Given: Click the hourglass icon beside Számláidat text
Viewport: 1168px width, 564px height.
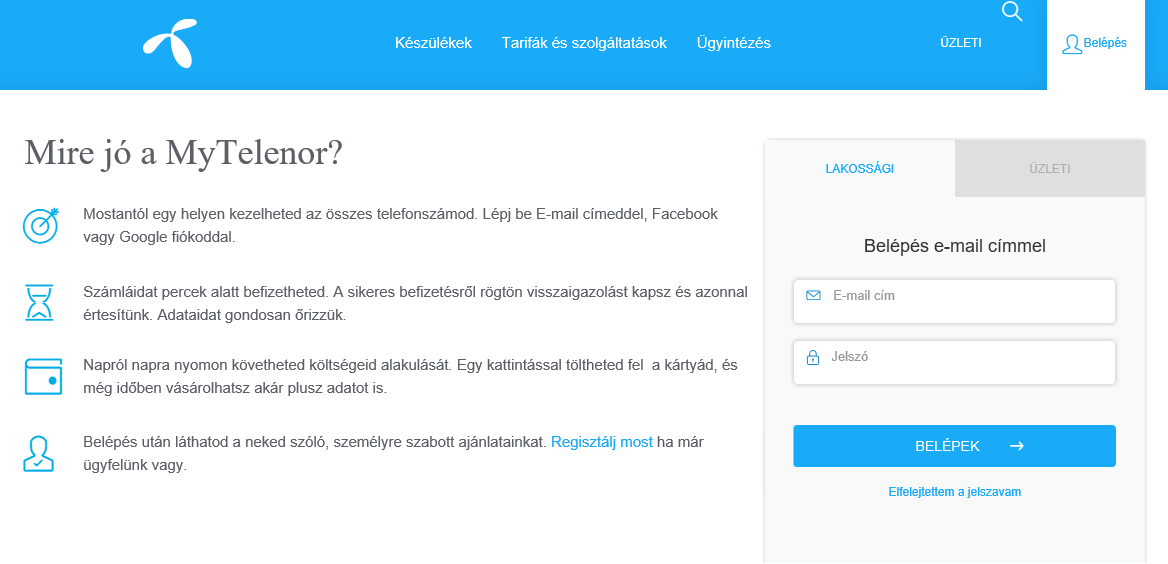Looking at the screenshot, I should (41, 302).
